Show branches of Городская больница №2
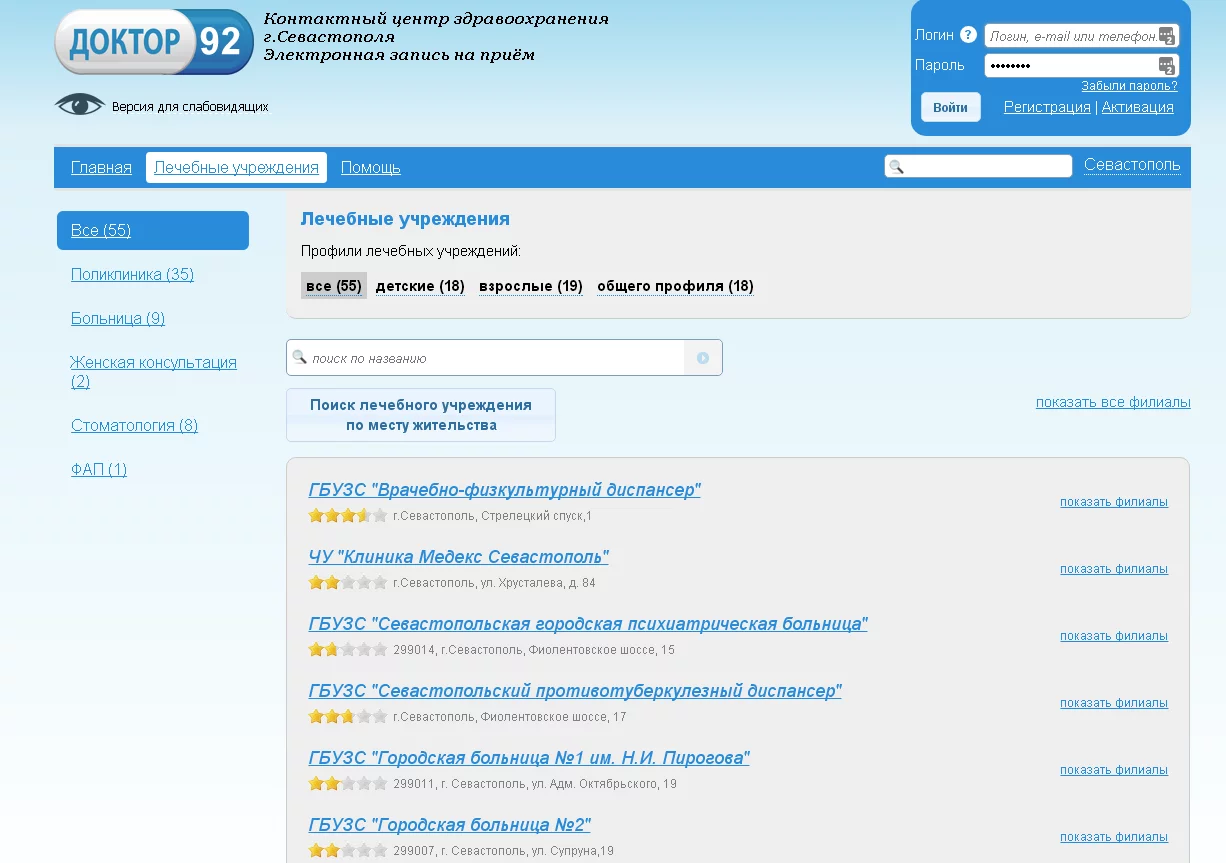Viewport: 1226px width, 863px height. 1114,837
